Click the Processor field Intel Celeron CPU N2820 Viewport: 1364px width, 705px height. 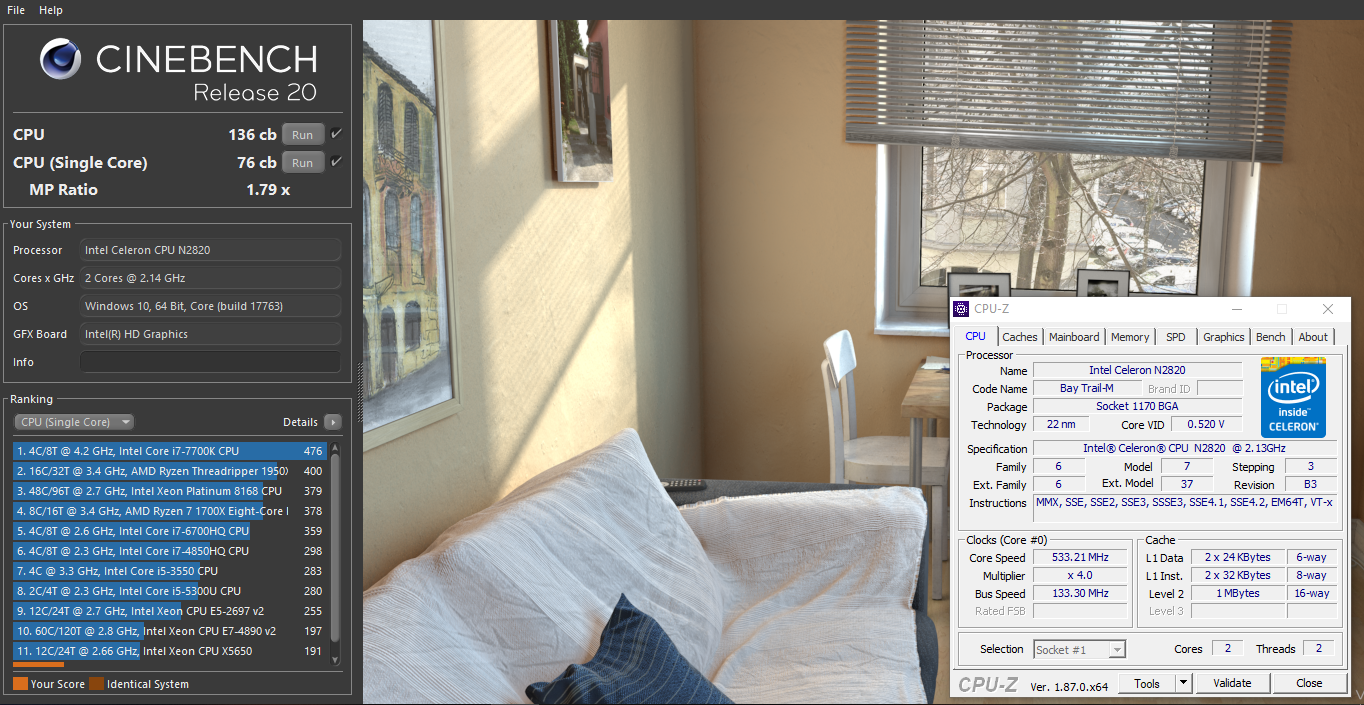(x=210, y=250)
